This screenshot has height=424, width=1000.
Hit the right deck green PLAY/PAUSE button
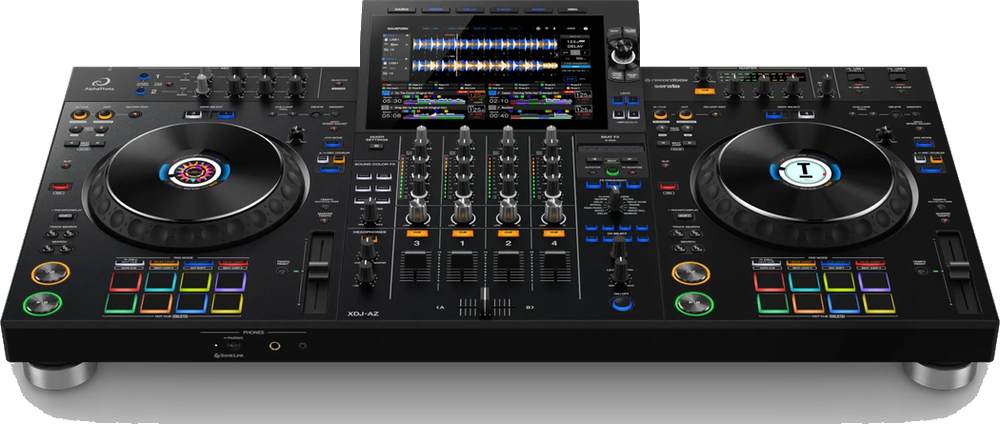tap(695, 303)
